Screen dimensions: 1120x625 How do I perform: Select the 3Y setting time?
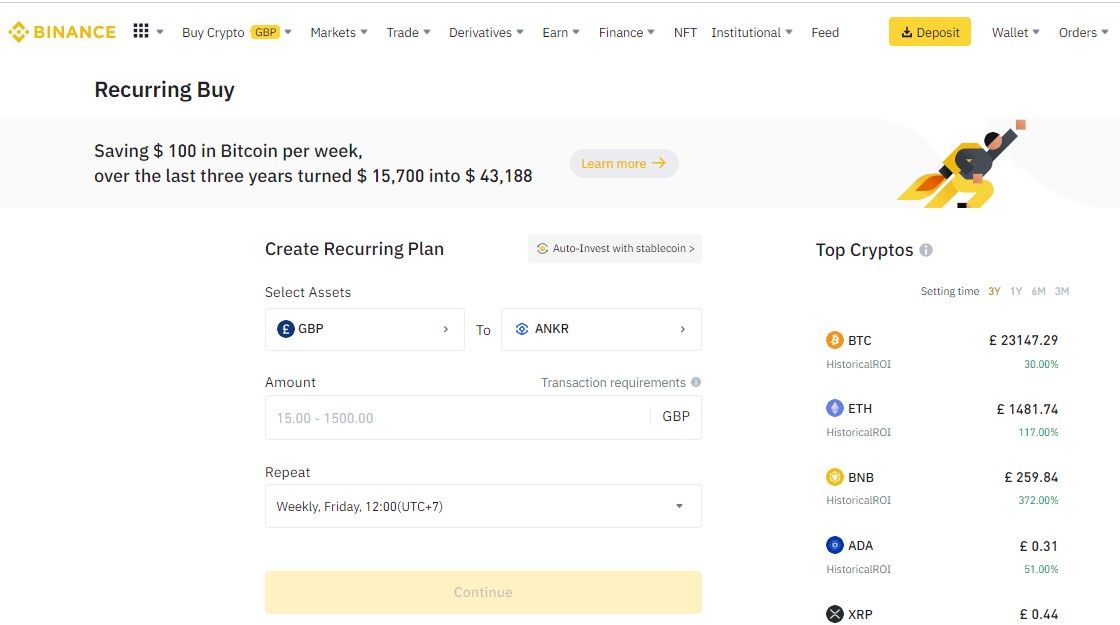tap(994, 291)
